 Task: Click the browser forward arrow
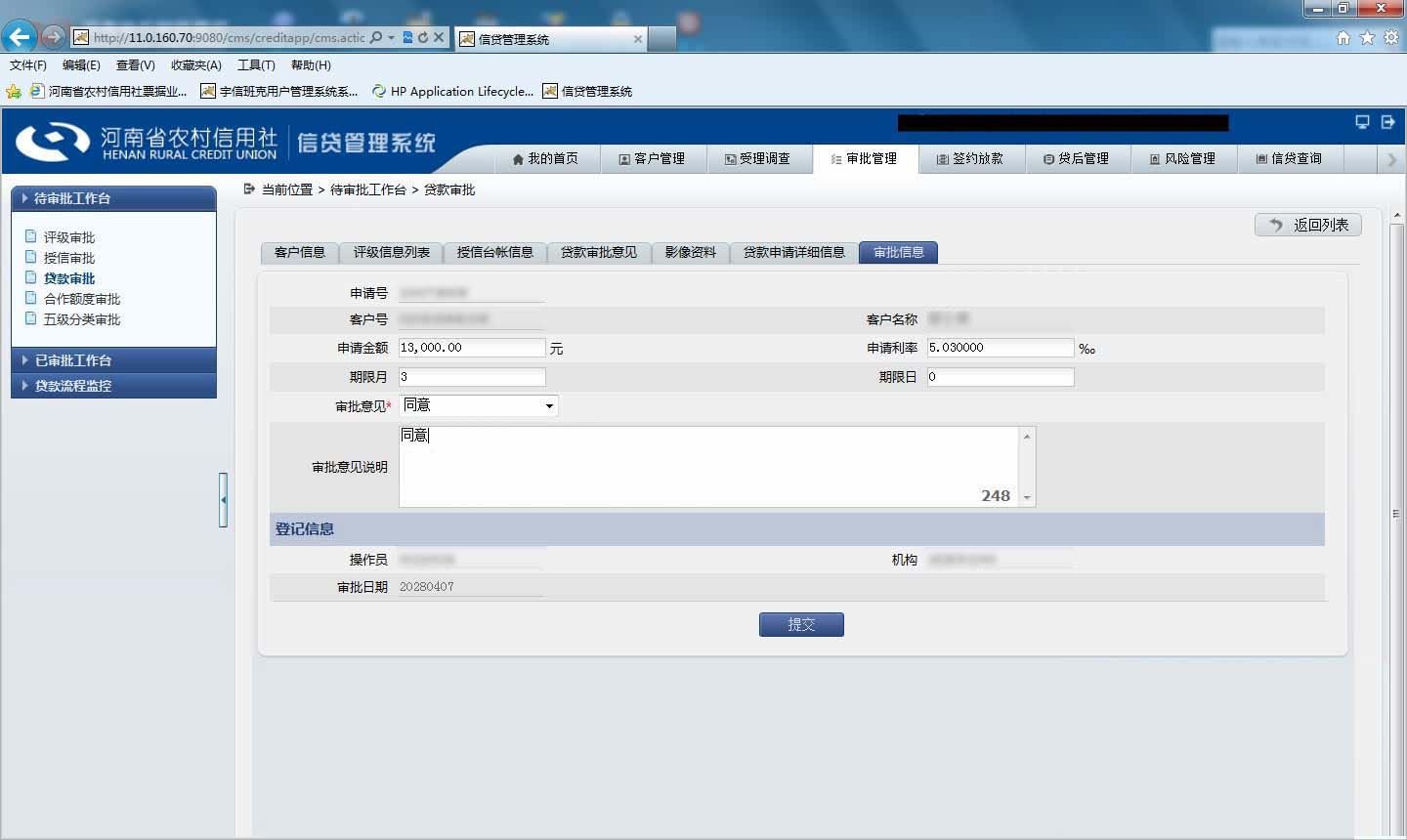pos(54,37)
